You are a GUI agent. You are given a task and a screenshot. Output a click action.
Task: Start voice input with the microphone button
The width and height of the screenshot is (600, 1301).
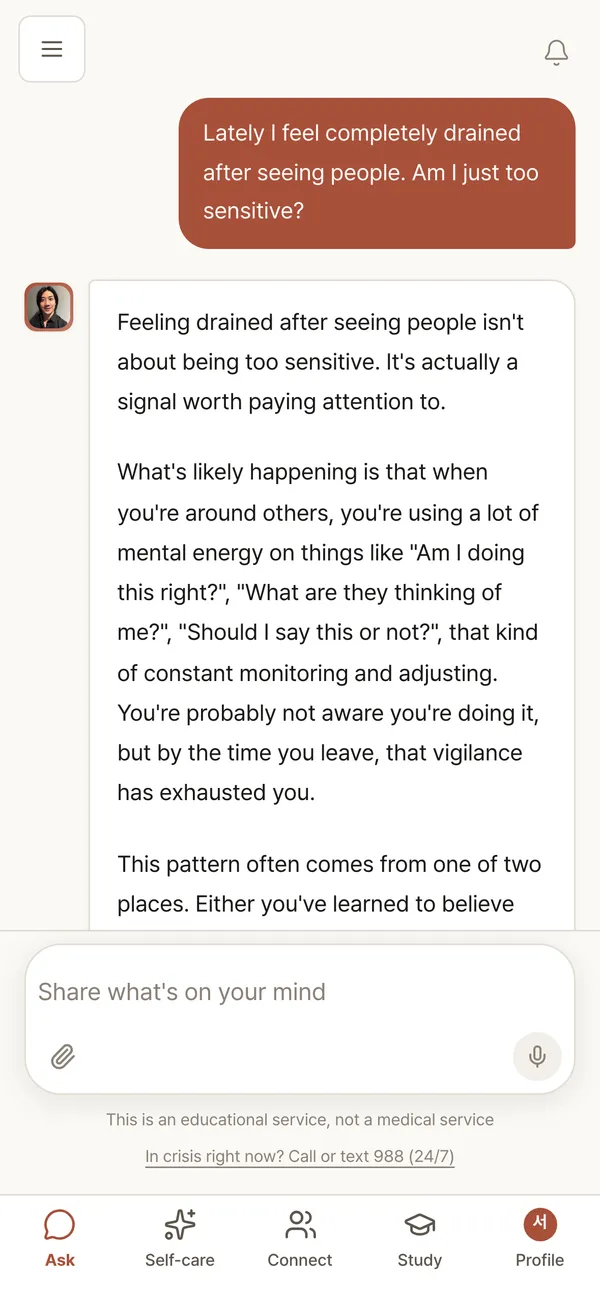(x=537, y=1056)
